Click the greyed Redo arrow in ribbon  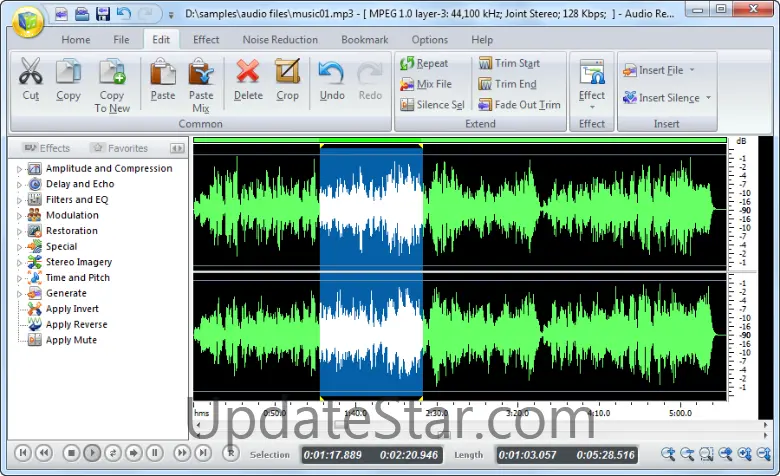pos(370,72)
